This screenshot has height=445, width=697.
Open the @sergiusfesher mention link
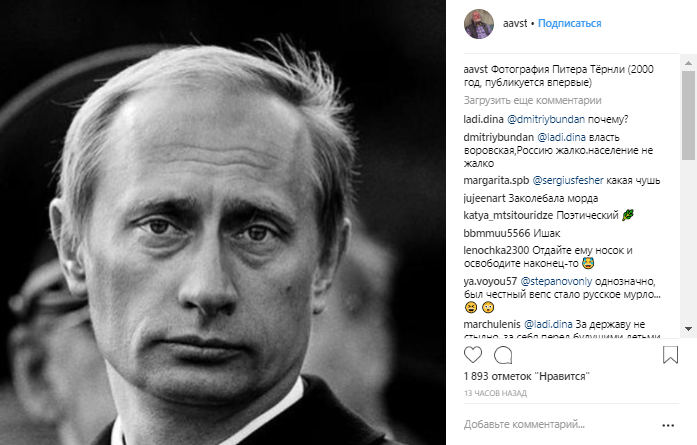[x=567, y=181]
